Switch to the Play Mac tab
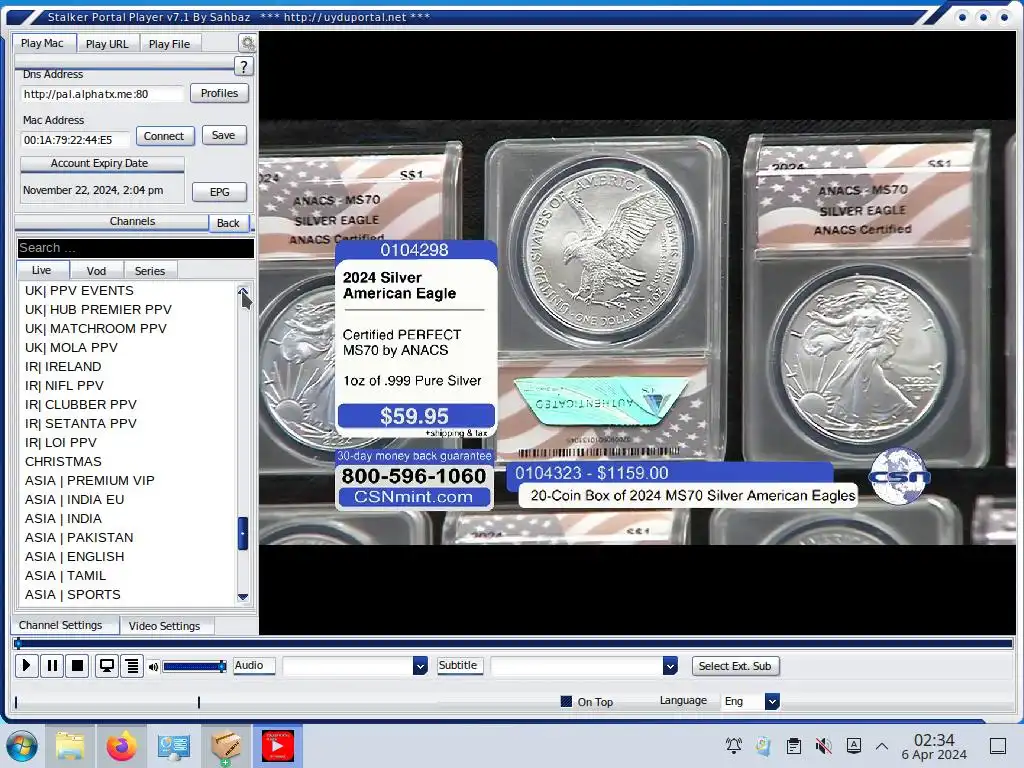This screenshot has height=768, width=1024. pos(42,43)
